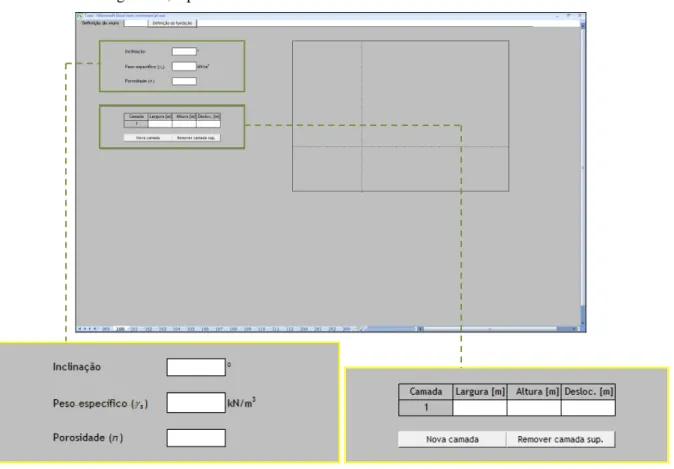Click the vertical scrollbar up arrow

pos(583,25)
